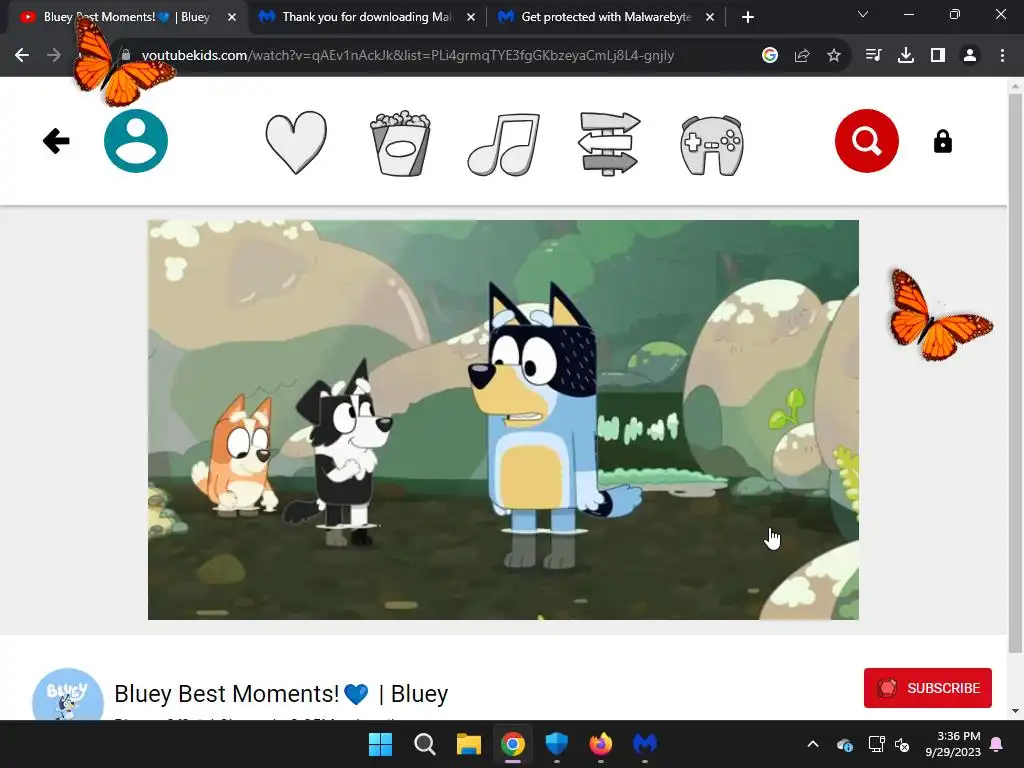Click the scrollbar down arrow

pos(1015,711)
